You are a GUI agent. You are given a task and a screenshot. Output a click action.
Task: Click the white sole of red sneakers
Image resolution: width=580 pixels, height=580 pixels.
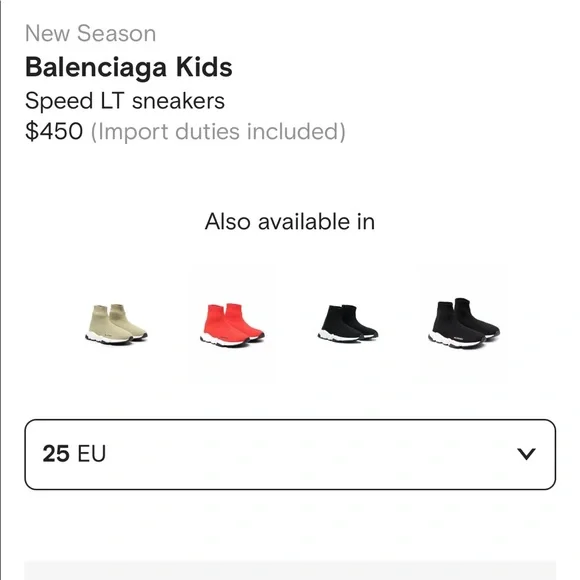pyautogui.click(x=224, y=341)
